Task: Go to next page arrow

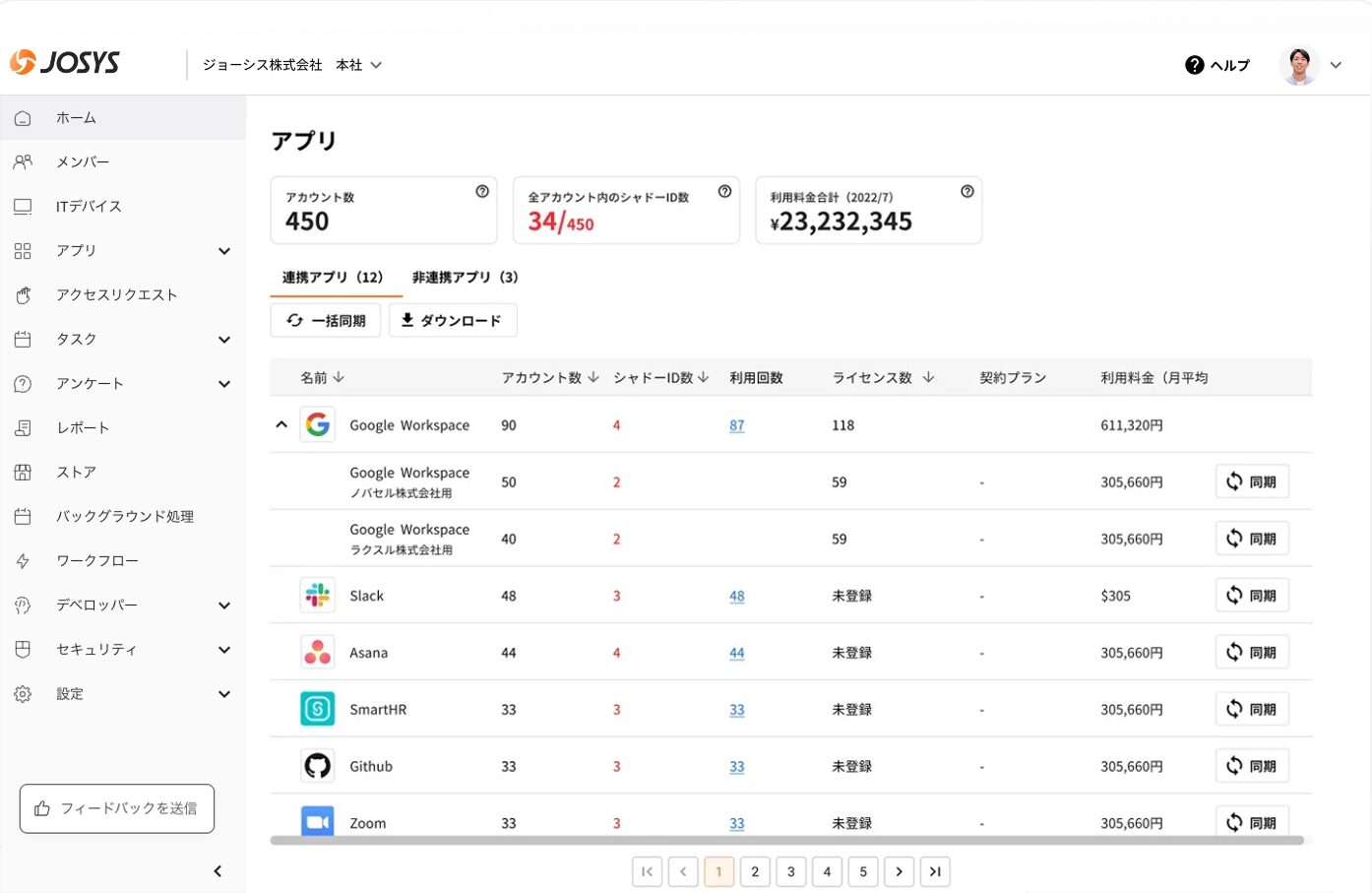Action: (x=900, y=871)
